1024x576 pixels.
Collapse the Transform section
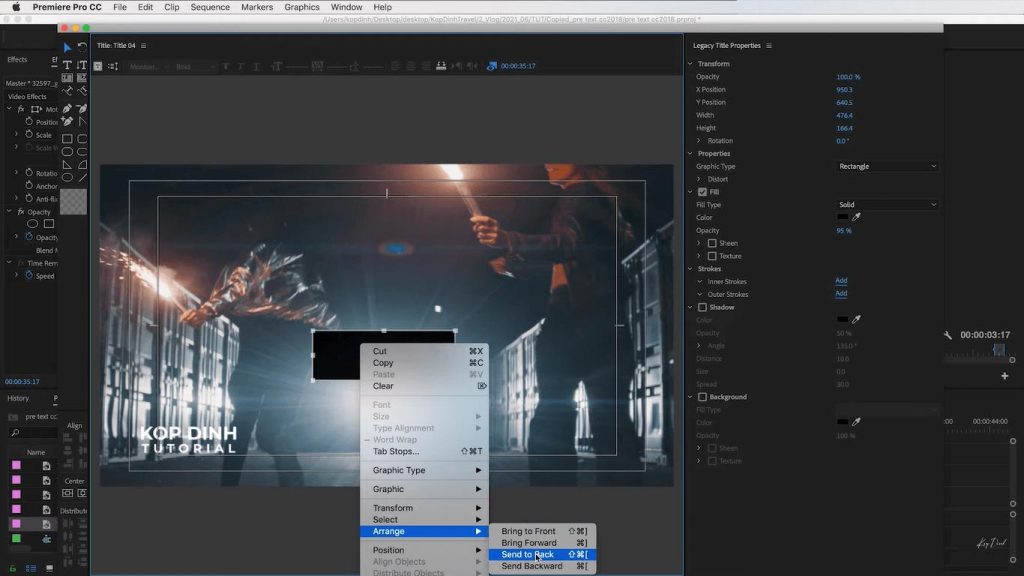tap(690, 64)
